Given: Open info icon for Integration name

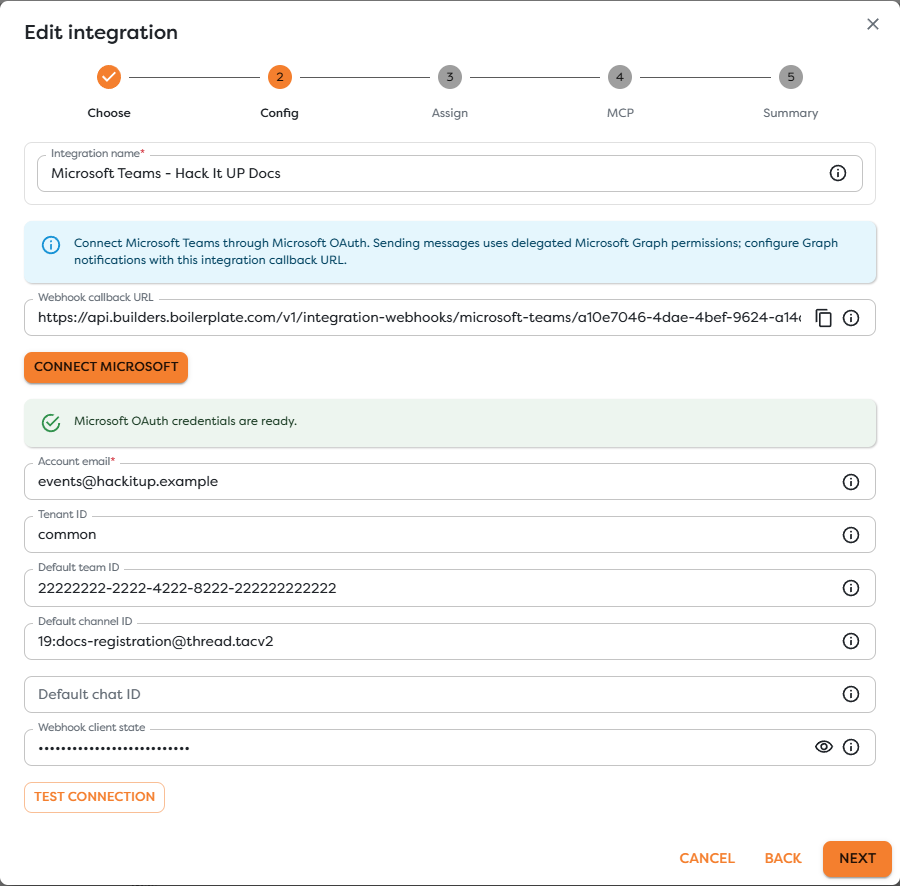Looking at the screenshot, I should click(837, 173).
